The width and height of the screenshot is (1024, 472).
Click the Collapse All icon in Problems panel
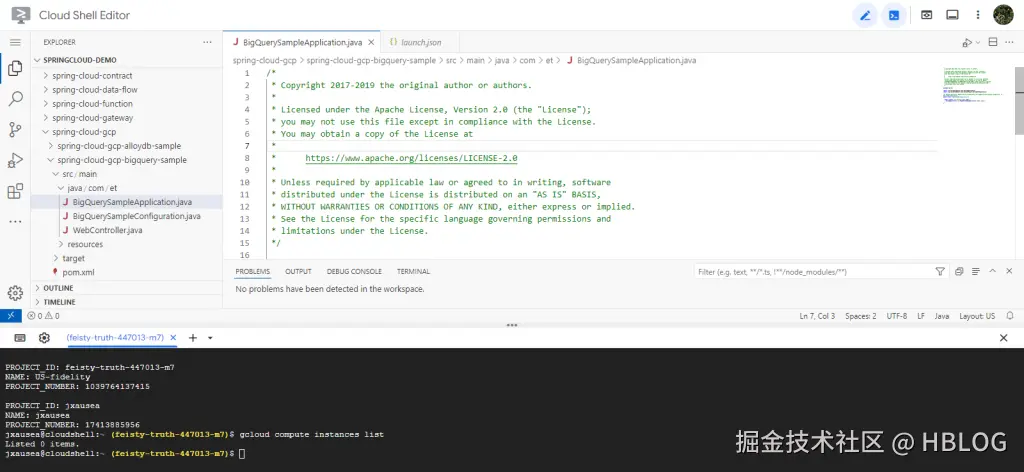[959, 272]
